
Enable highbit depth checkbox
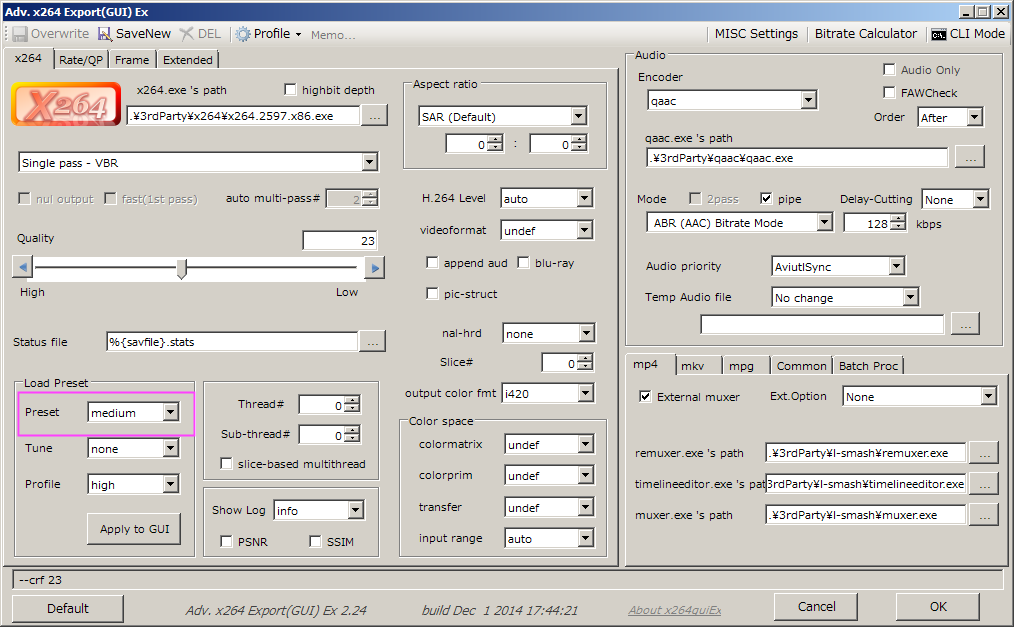pyautogui.click(x=290, y=89)
